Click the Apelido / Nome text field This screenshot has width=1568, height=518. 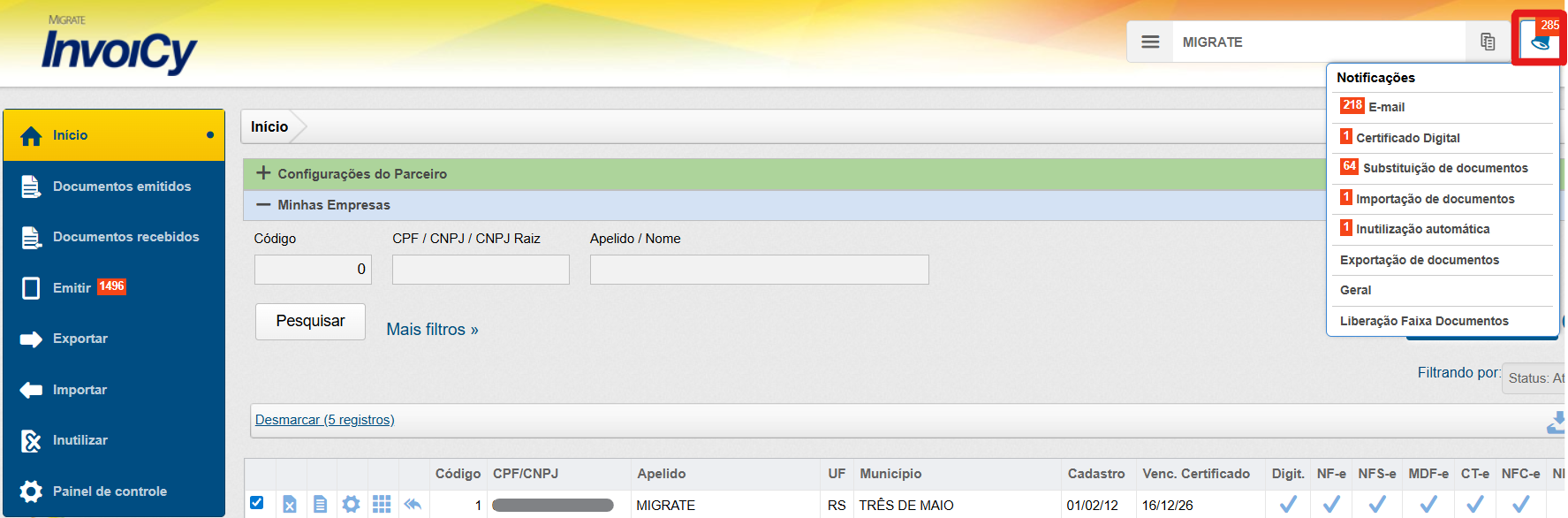759,270
